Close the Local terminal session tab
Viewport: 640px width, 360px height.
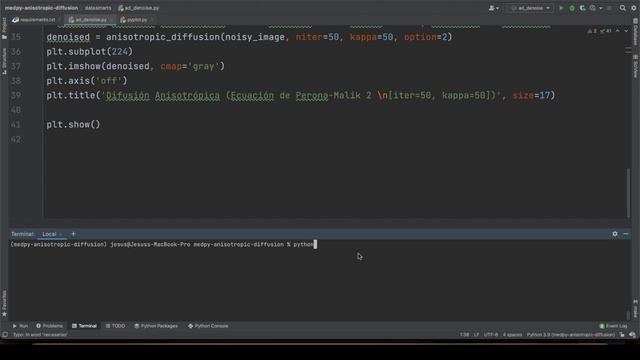click(x=61, y=234)
